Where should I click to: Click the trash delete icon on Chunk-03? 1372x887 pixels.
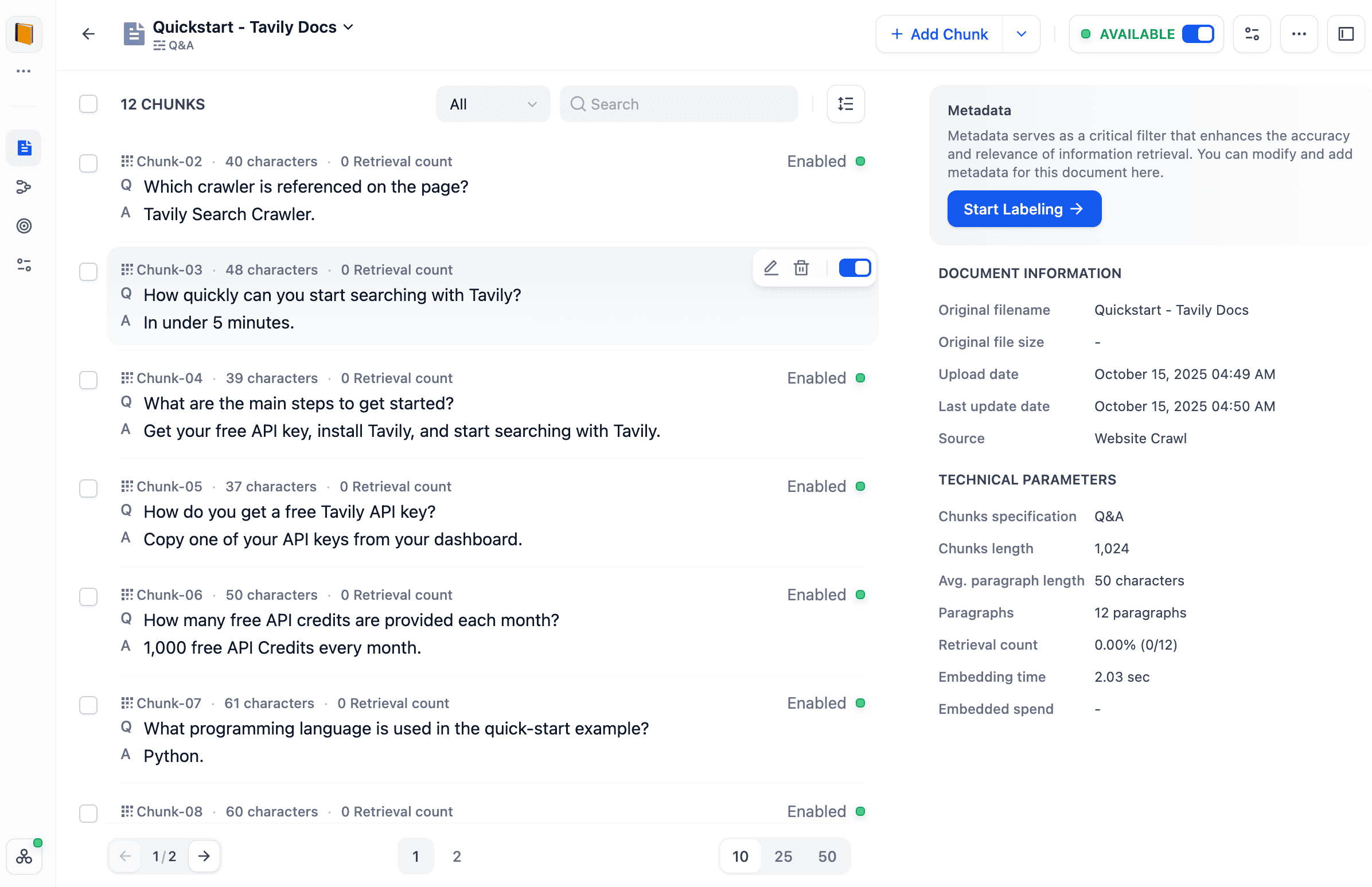point(801,268)
